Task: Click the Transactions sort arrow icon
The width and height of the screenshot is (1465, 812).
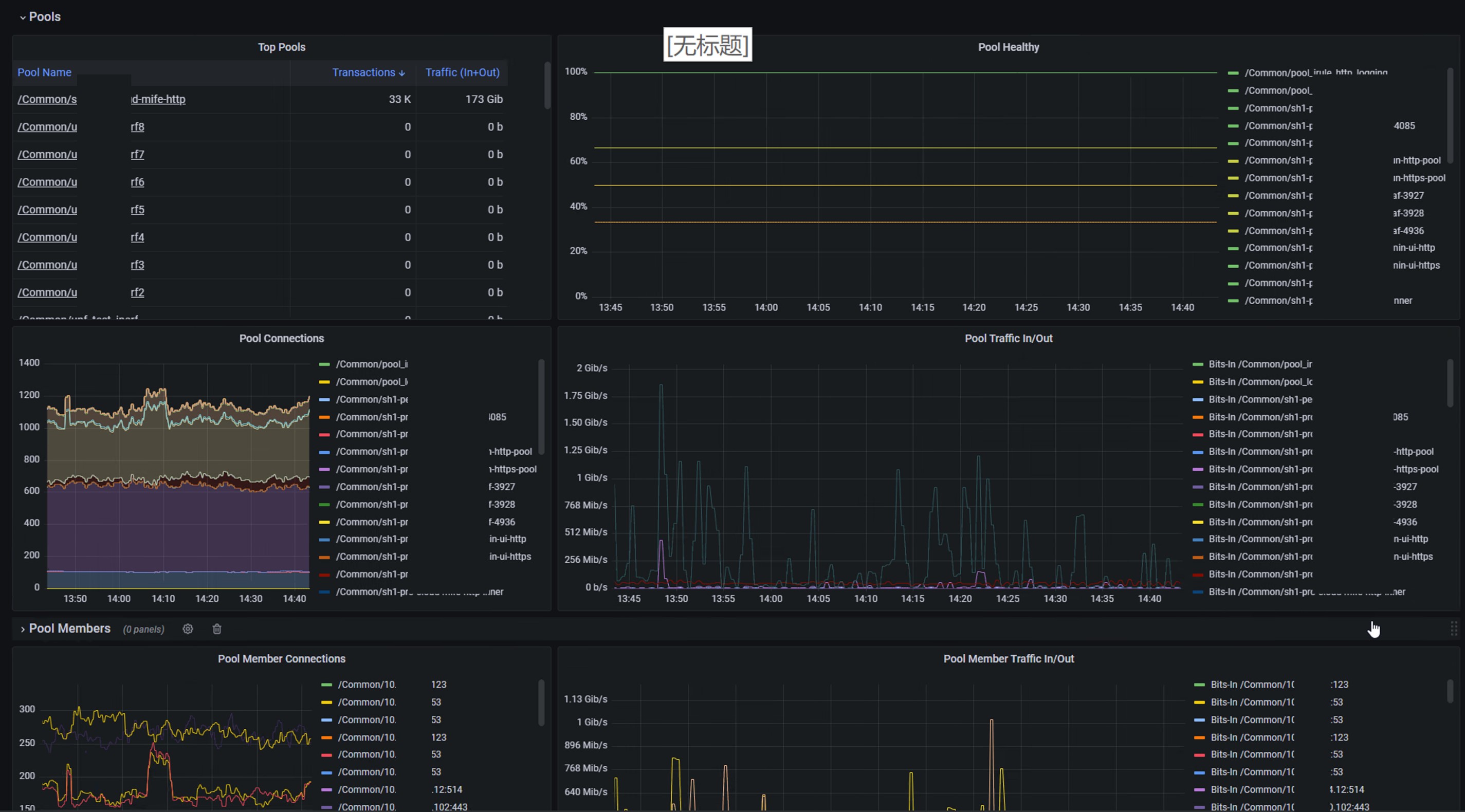Action: click(402, 73)
